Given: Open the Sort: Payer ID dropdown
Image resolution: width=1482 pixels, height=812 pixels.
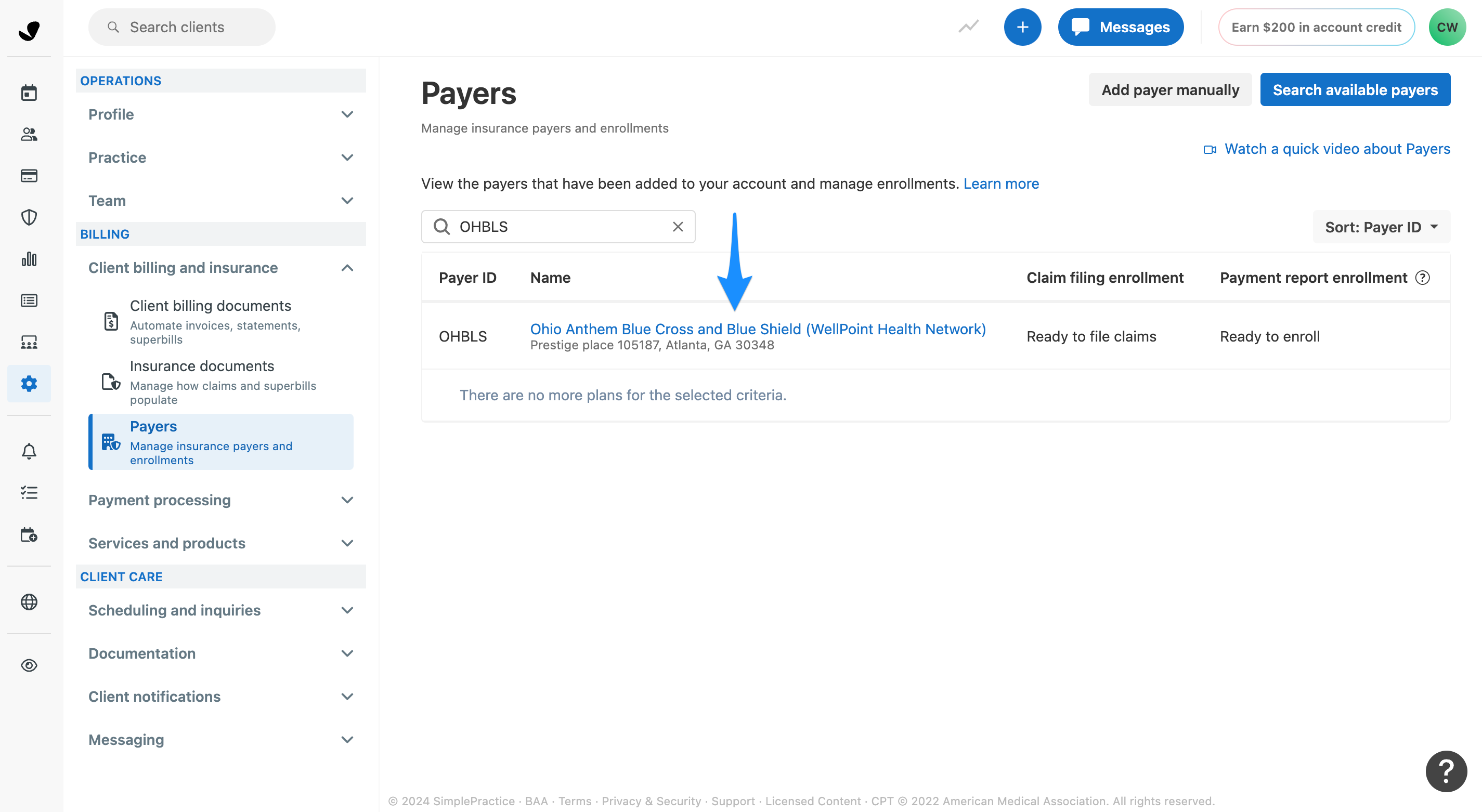Looking at the screenshot, I should [x=1381, y=227].
